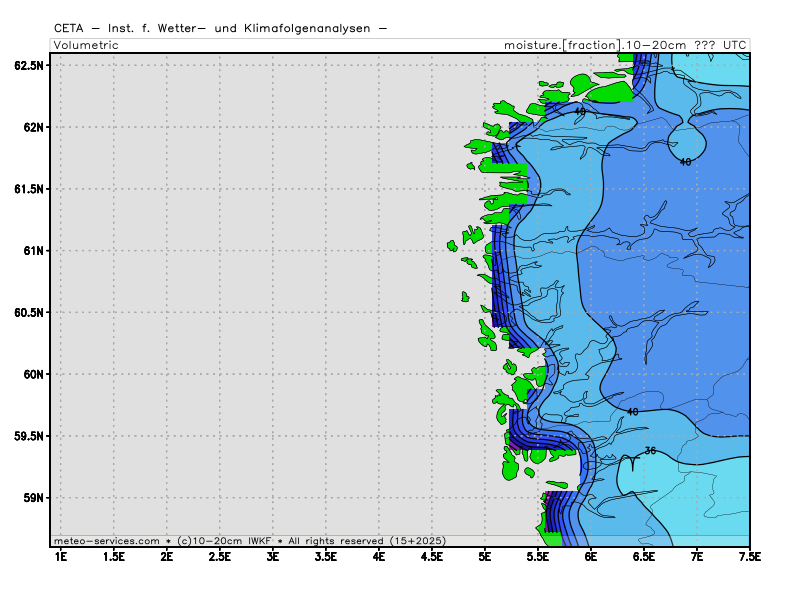Viewport: 800px width, 600px height.
Task: Click the 59N latitude axis label
Action: point(33,498)
